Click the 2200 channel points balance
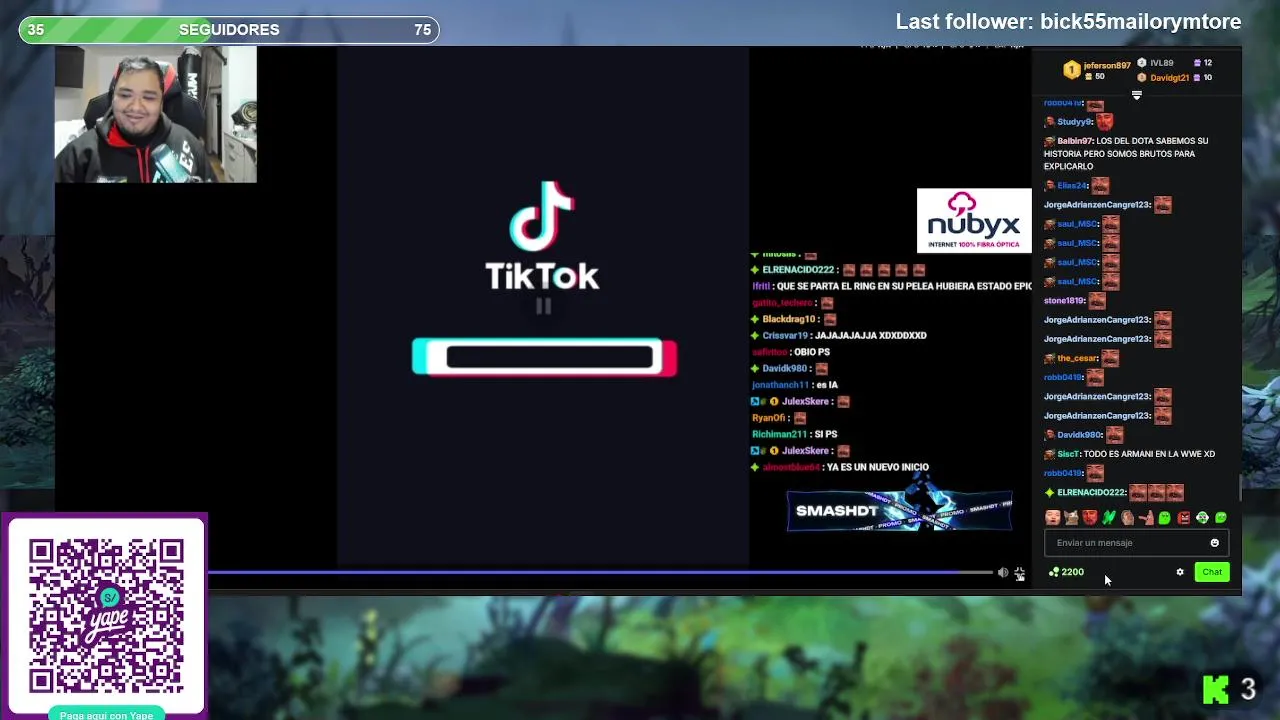The width and height of the screenshot is (1280, 720). coord(1066,572)
